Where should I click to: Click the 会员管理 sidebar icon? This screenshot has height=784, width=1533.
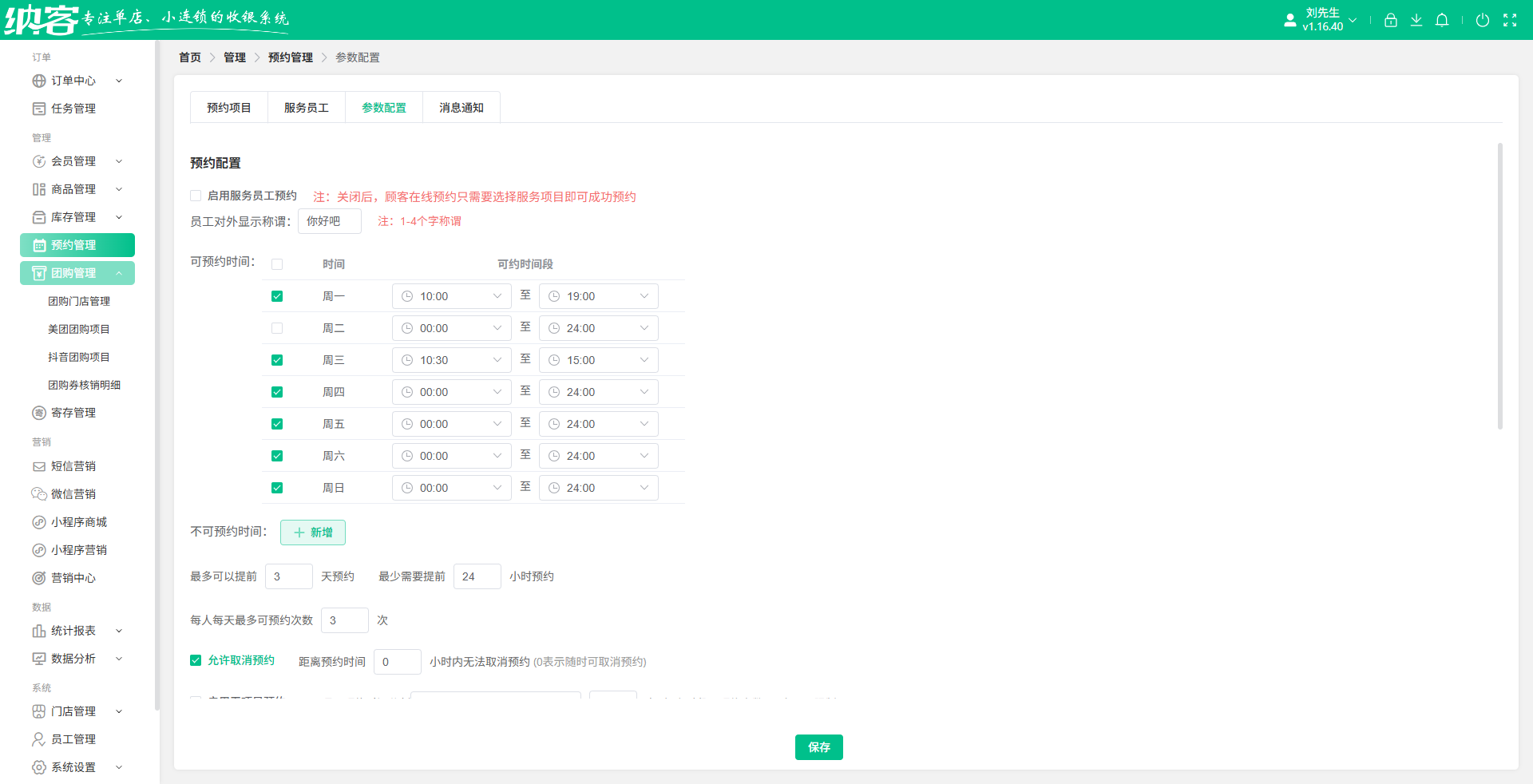click(39, 161)
